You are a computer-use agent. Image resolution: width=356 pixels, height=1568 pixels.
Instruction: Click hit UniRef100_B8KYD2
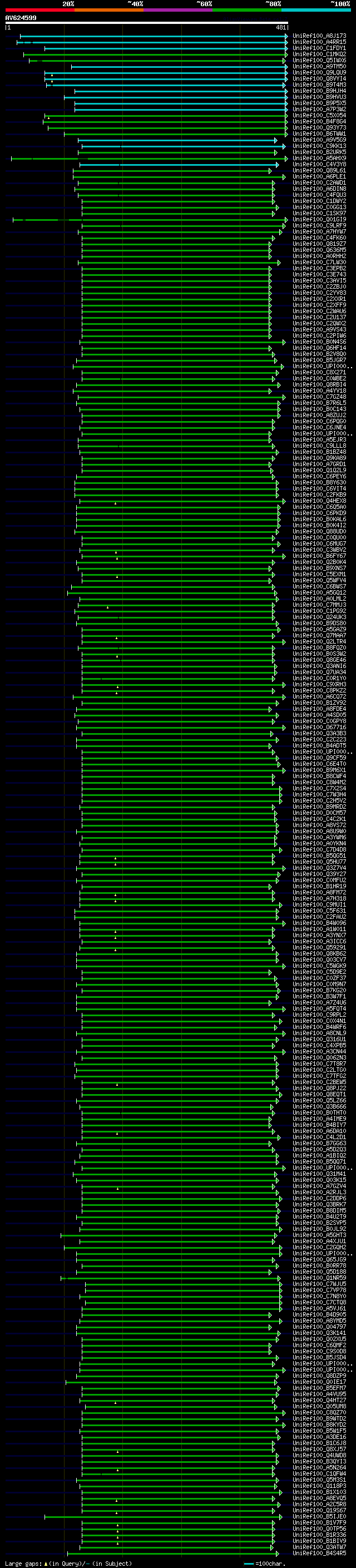click(x=319, y=1424)
